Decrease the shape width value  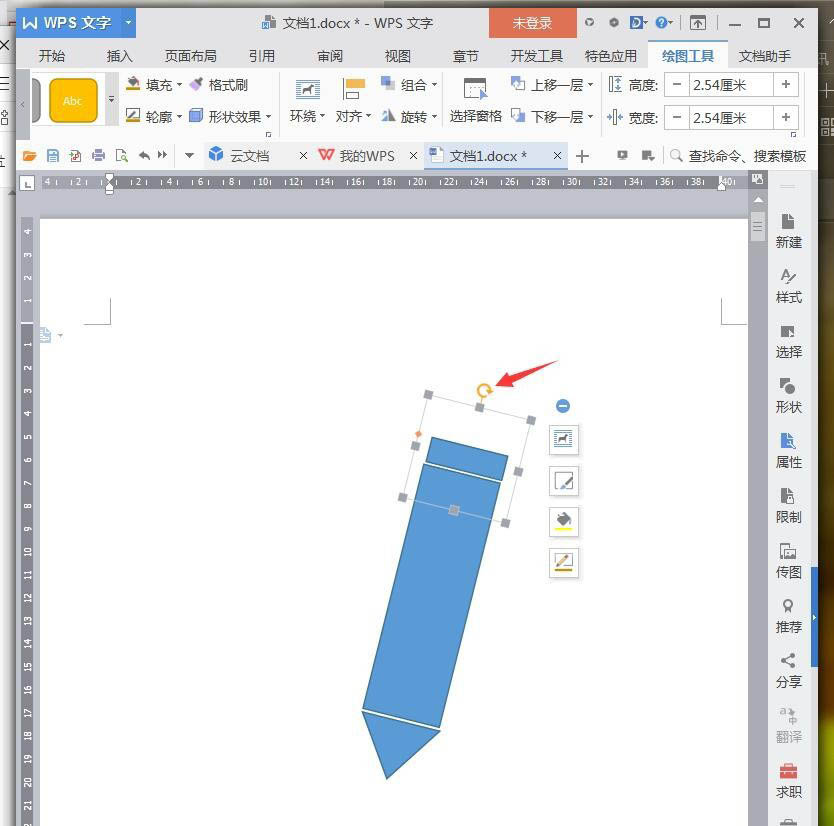[x=677, y=117]
